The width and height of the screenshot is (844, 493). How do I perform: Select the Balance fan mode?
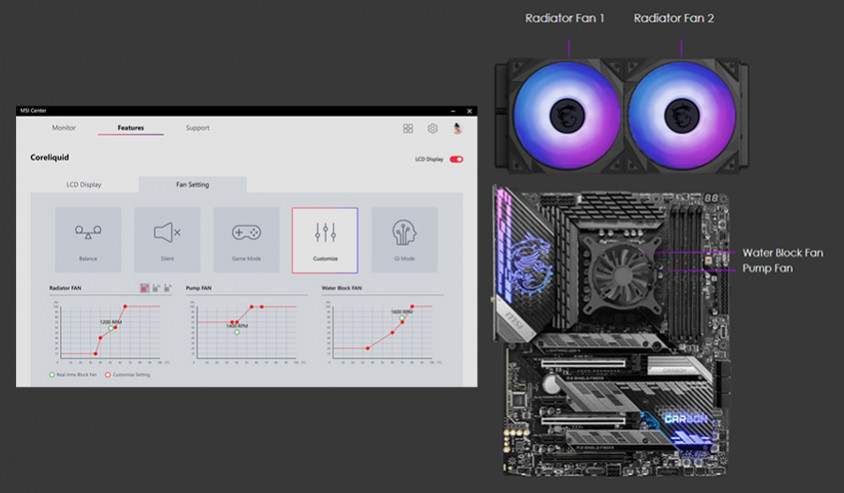(x=88, y=240)
